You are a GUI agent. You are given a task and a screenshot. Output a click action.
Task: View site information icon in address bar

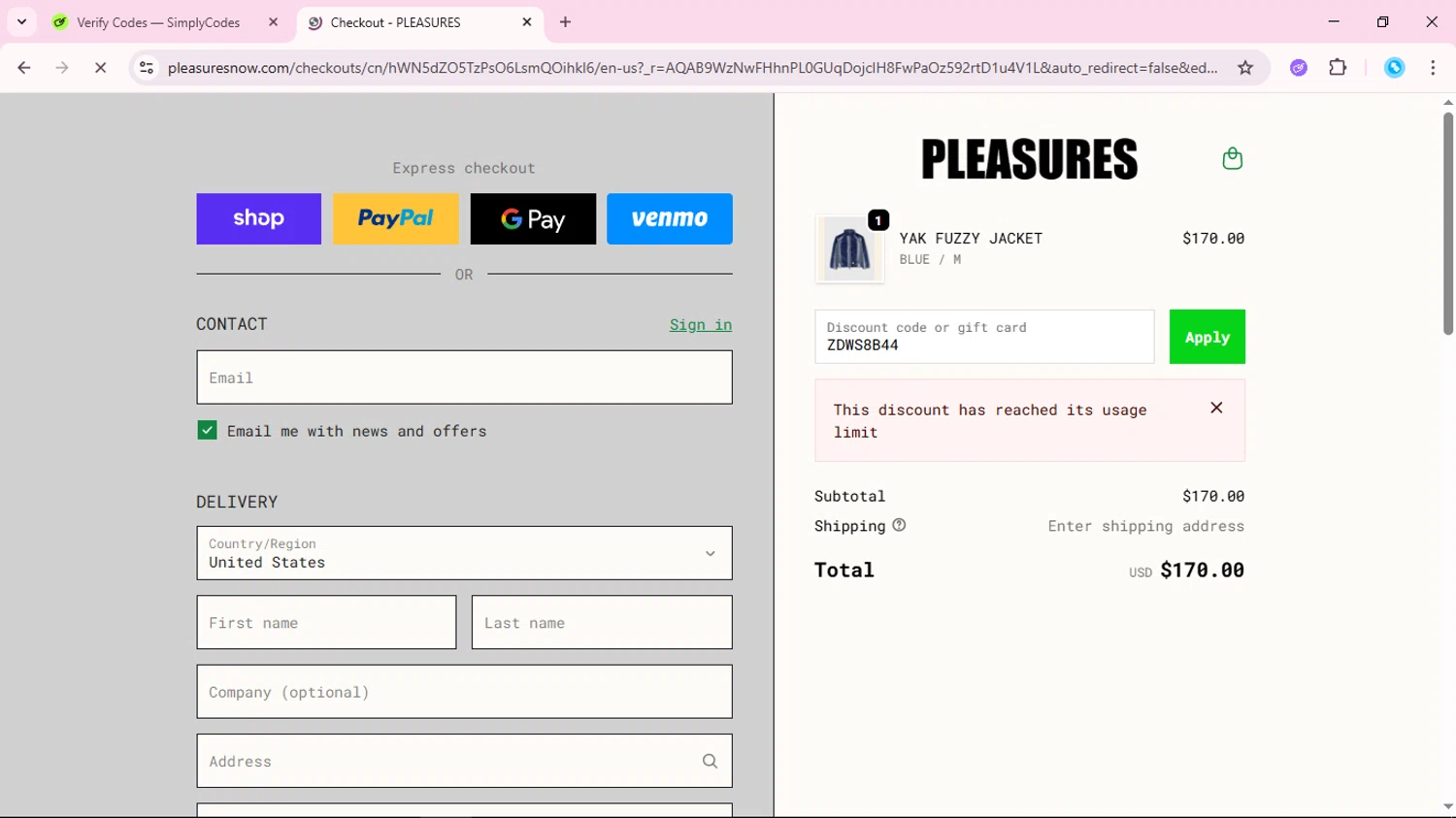pyautogui.click(x=147, y=68)
